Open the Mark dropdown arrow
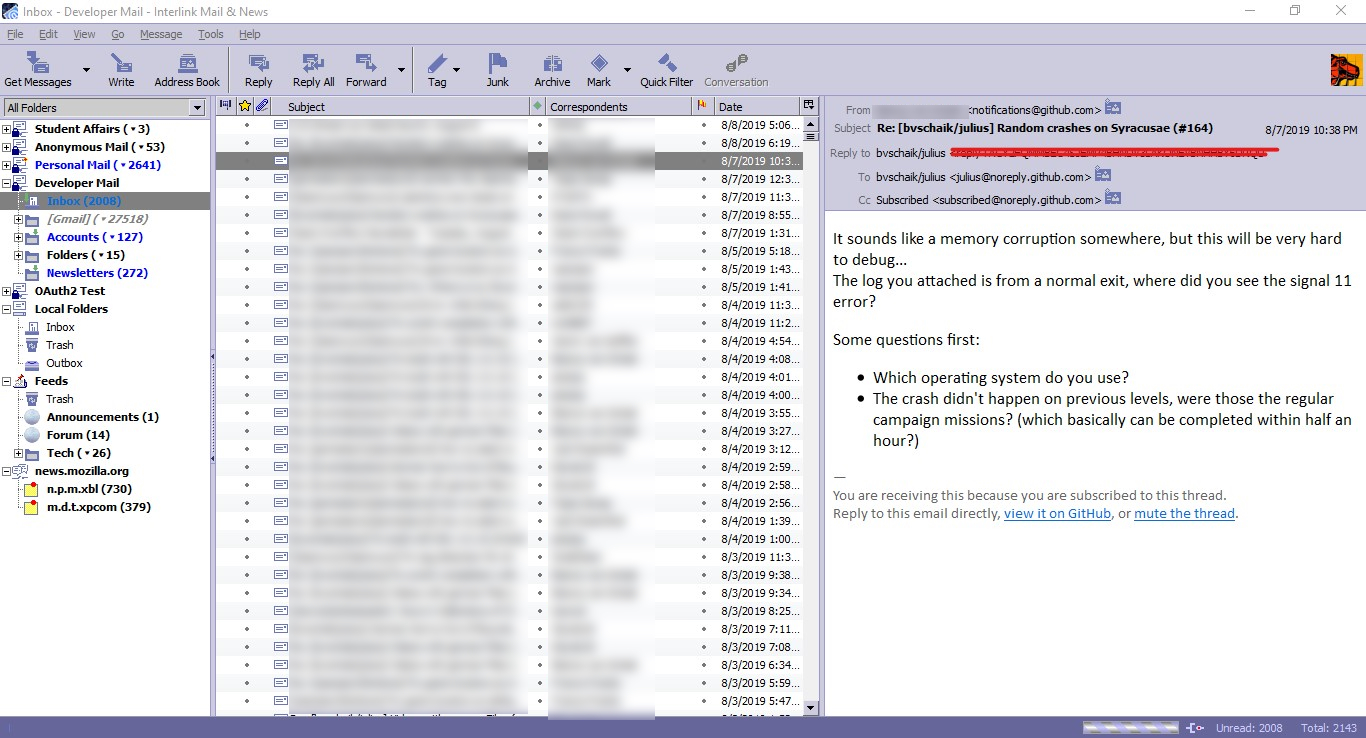The height and width of the screenshot is (738, 1366). 627,70
